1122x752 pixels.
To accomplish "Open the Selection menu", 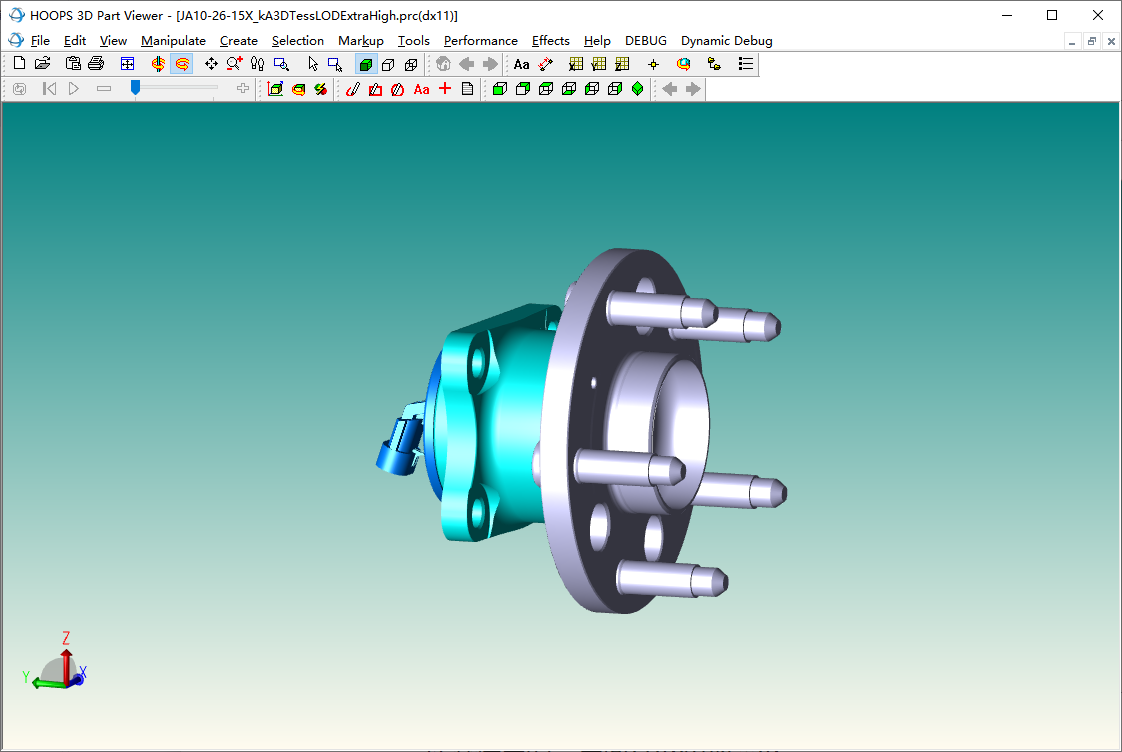I will click(298, 41).
